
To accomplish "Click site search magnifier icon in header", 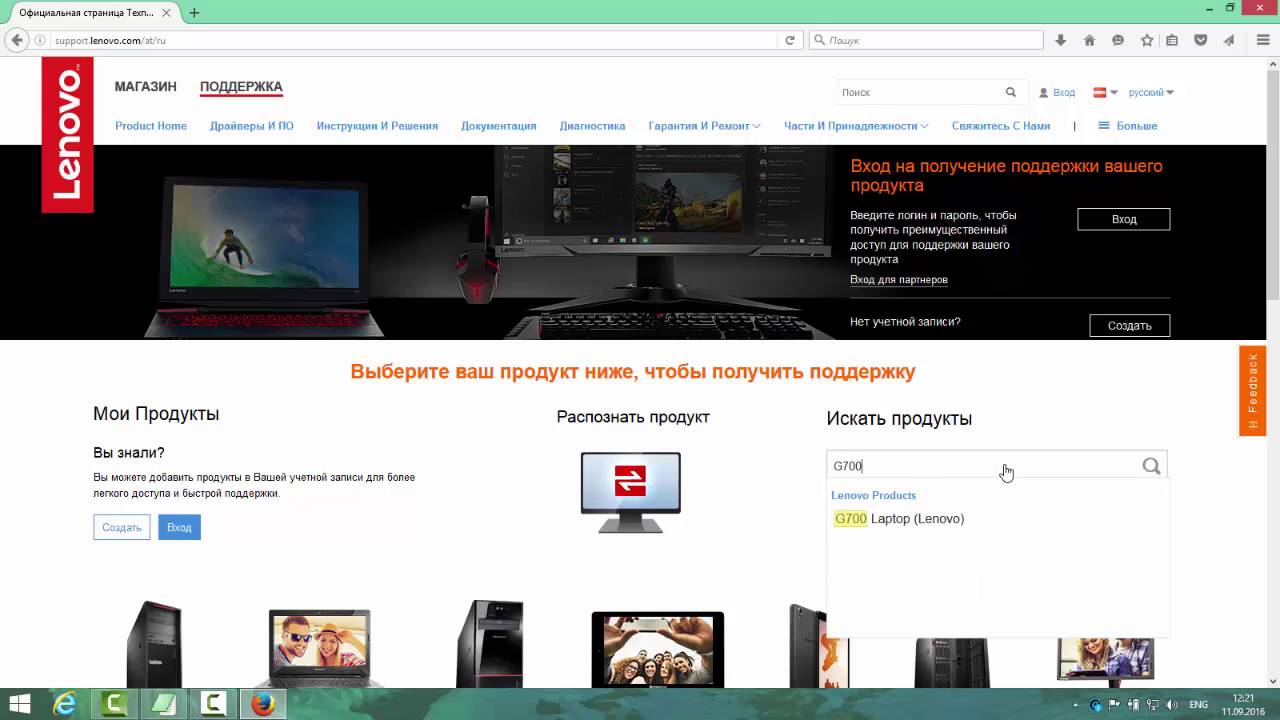I will pyautogui.click(x=1011, y=92).
